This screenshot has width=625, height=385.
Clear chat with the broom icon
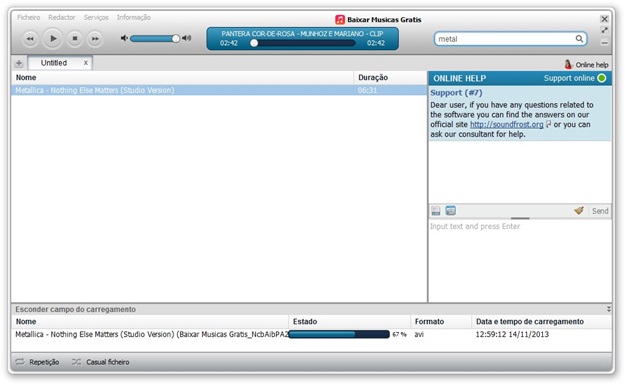point(579,210)
